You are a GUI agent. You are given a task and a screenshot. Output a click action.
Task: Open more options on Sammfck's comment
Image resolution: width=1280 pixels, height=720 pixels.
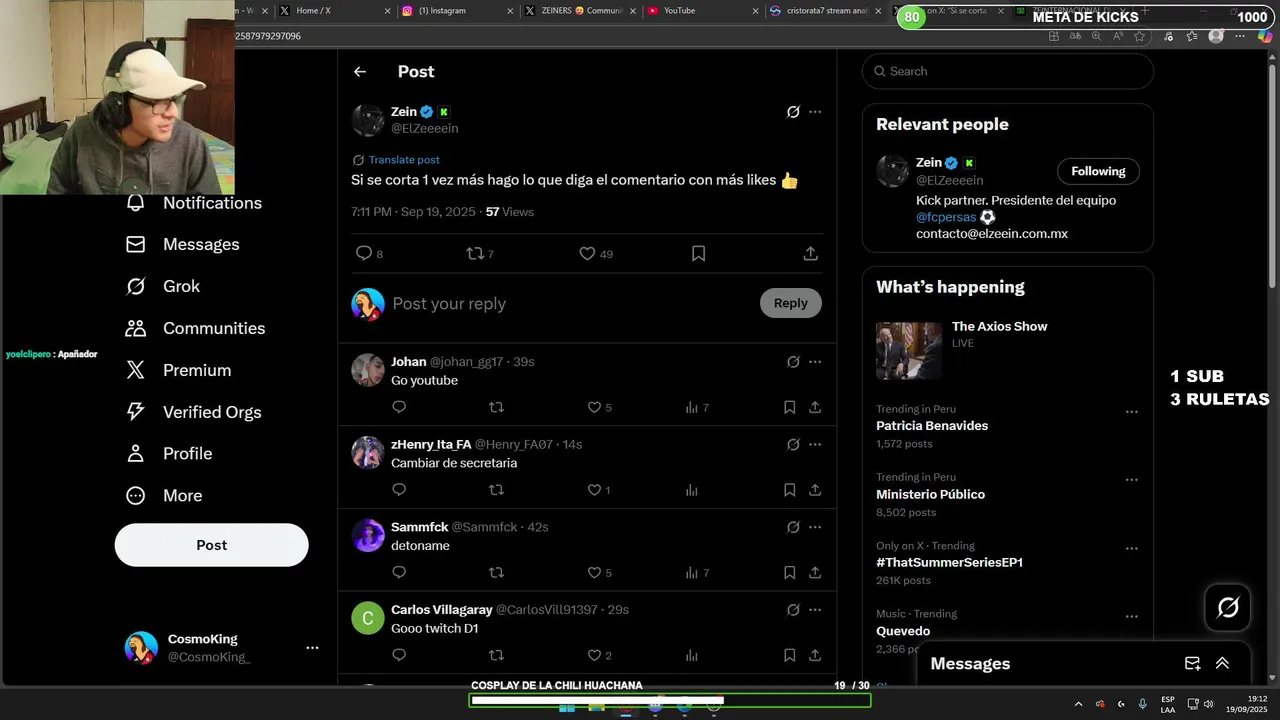tap(815, 527)
